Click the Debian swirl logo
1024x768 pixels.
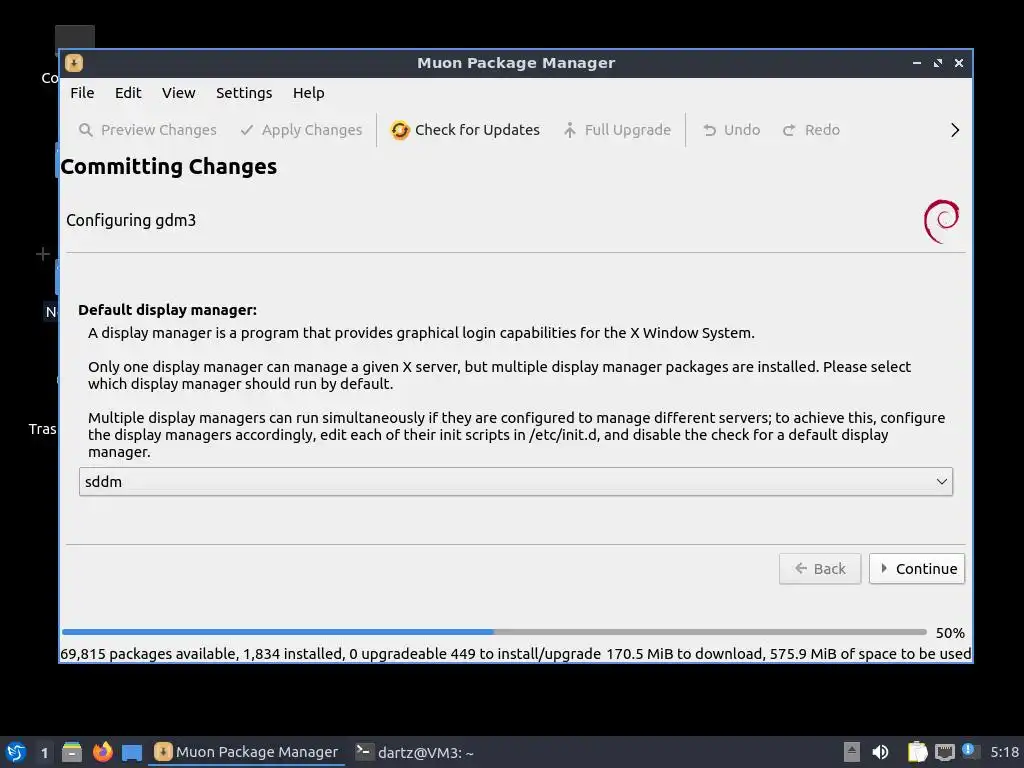pyautogui.click(x=941, y=221)
